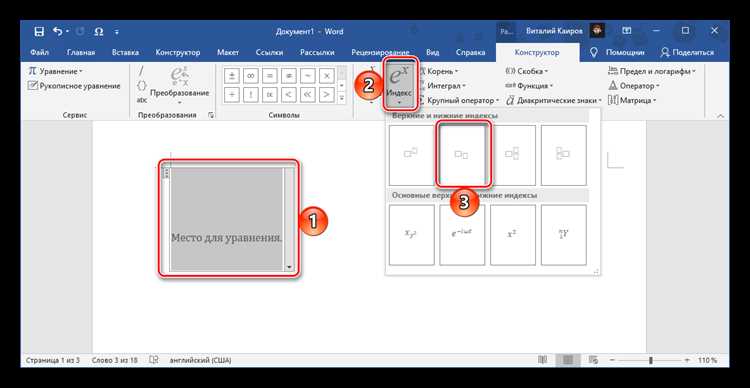Insert the x squared preset
Image resolution: width=750 pixels, height=388 pixels.
pyautogui.click(x=513, y=235)
